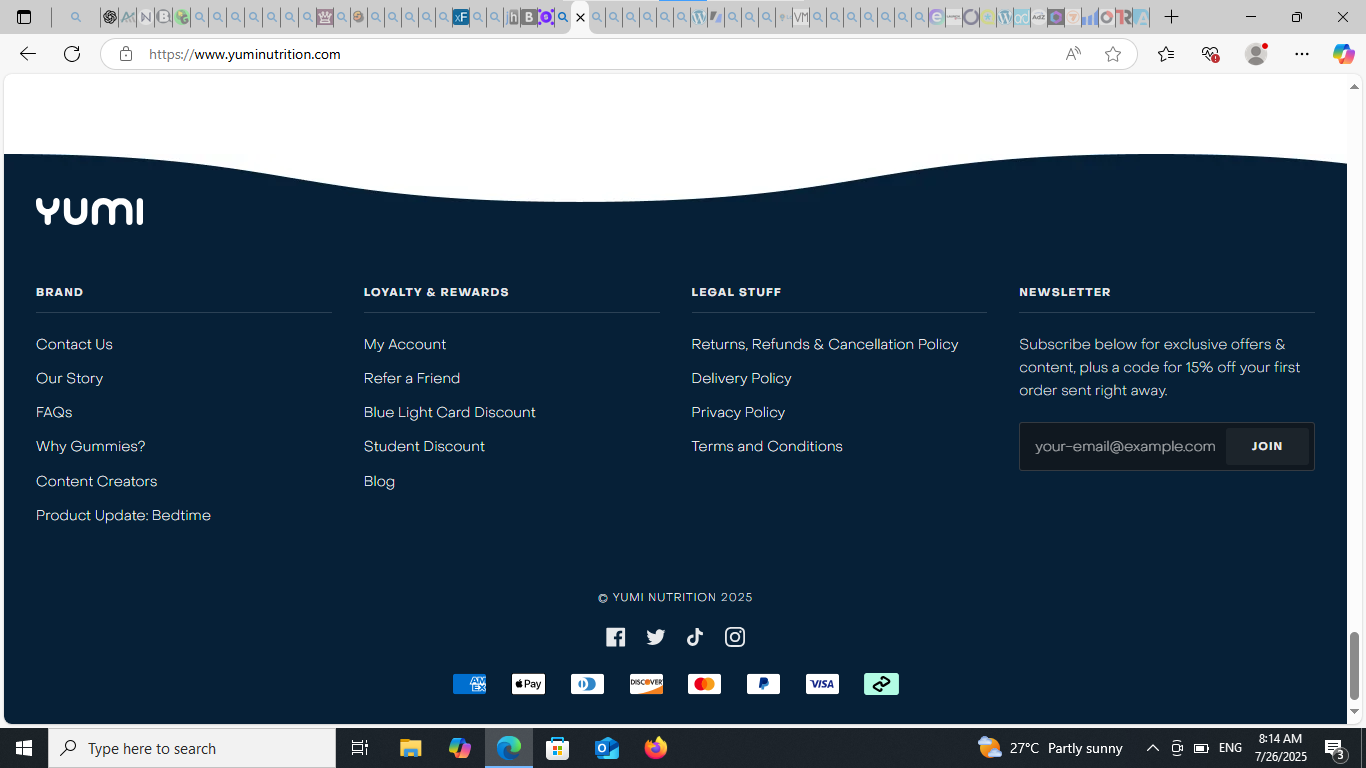This screenshot has height=768, width=1366.
Task: Open the Instagram social icon
Action: pyautogui.click(x=735, y=637)
